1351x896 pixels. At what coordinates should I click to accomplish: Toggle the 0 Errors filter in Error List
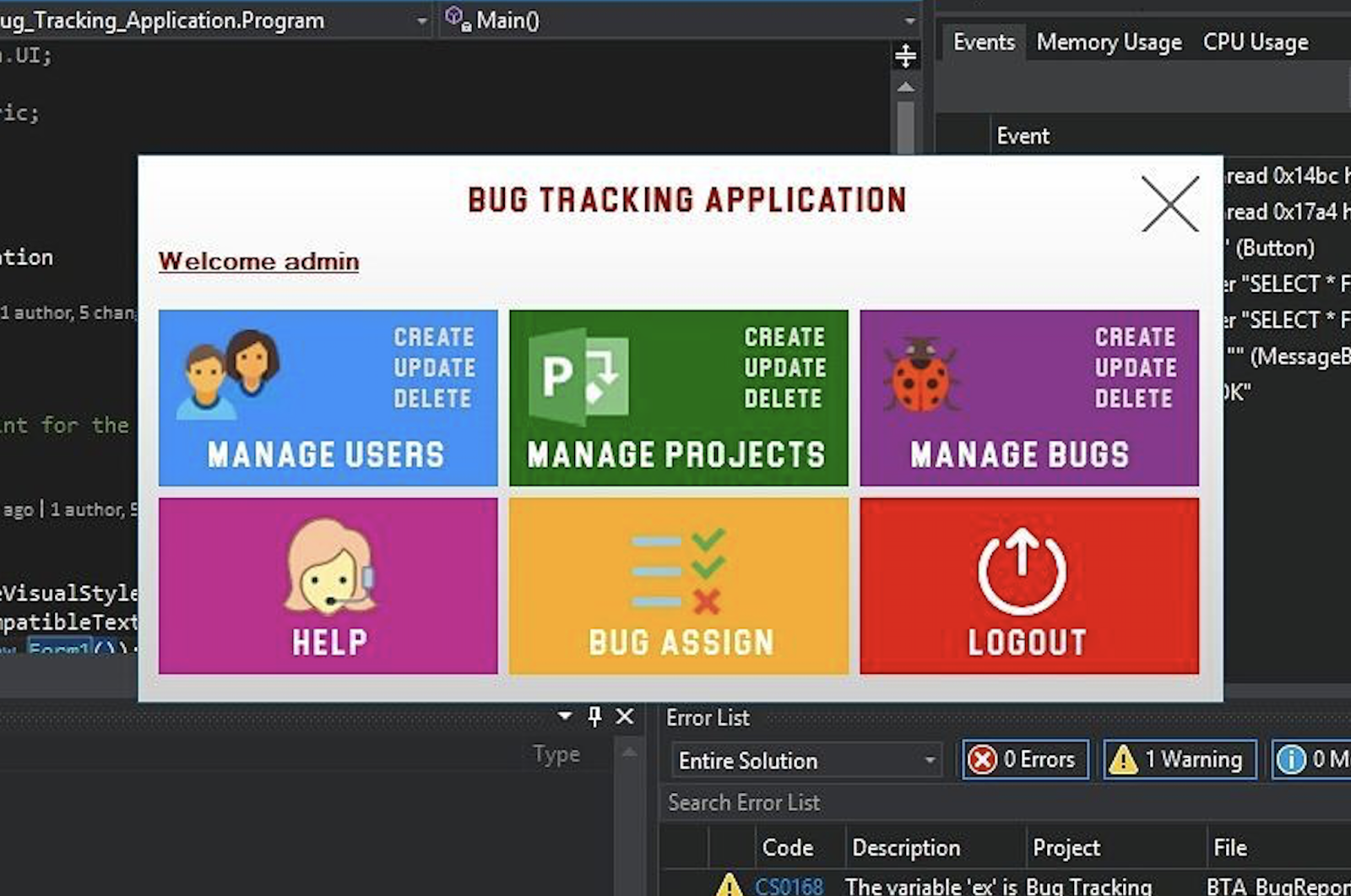1023,759
